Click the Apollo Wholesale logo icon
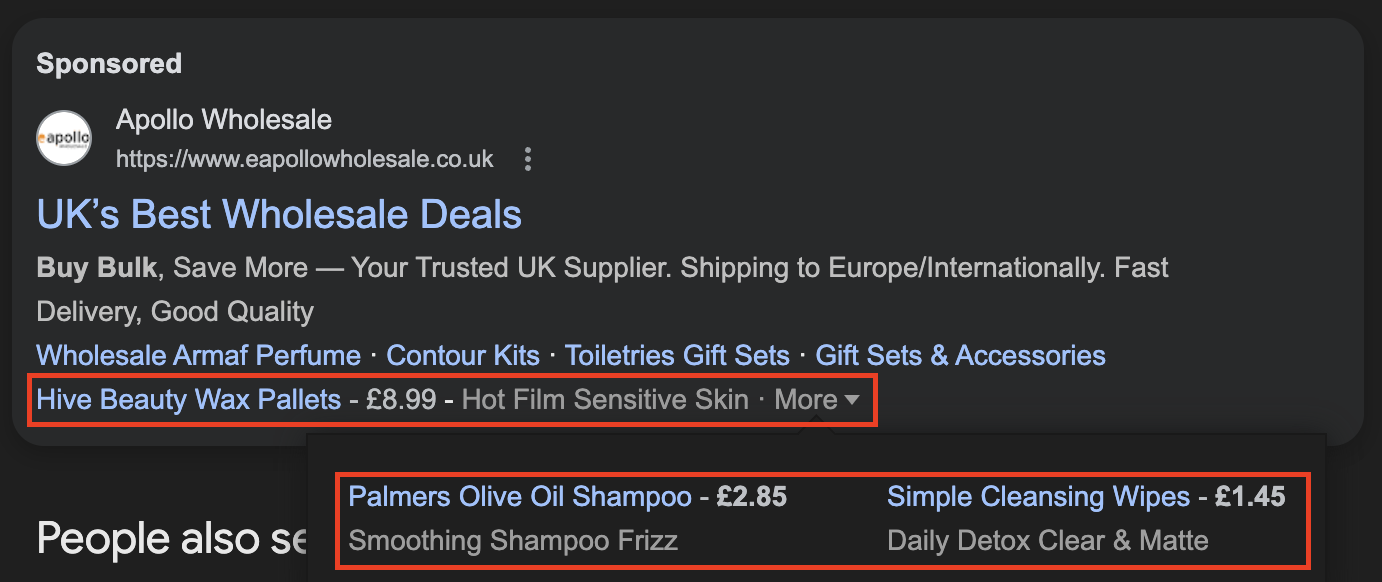This screenshot has width=1382, height=582. 64,138
